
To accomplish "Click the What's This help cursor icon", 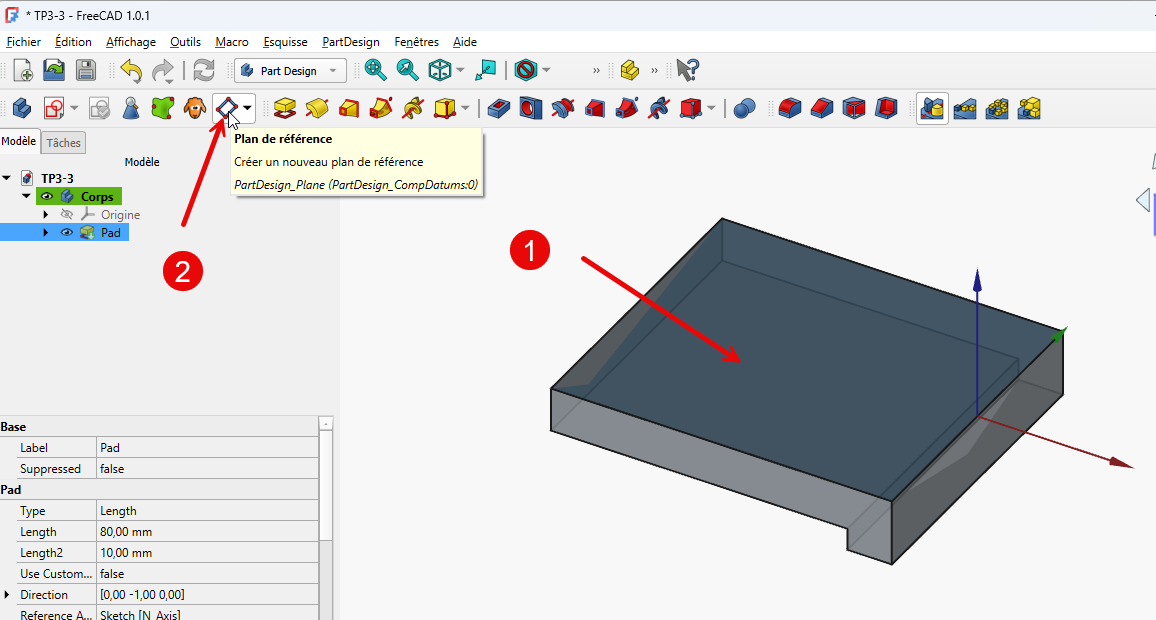I will tap(687, 70).
